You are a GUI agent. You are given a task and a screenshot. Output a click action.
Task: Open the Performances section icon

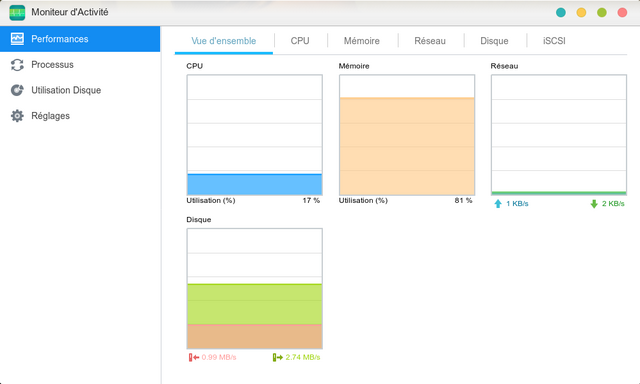[17, 39]
